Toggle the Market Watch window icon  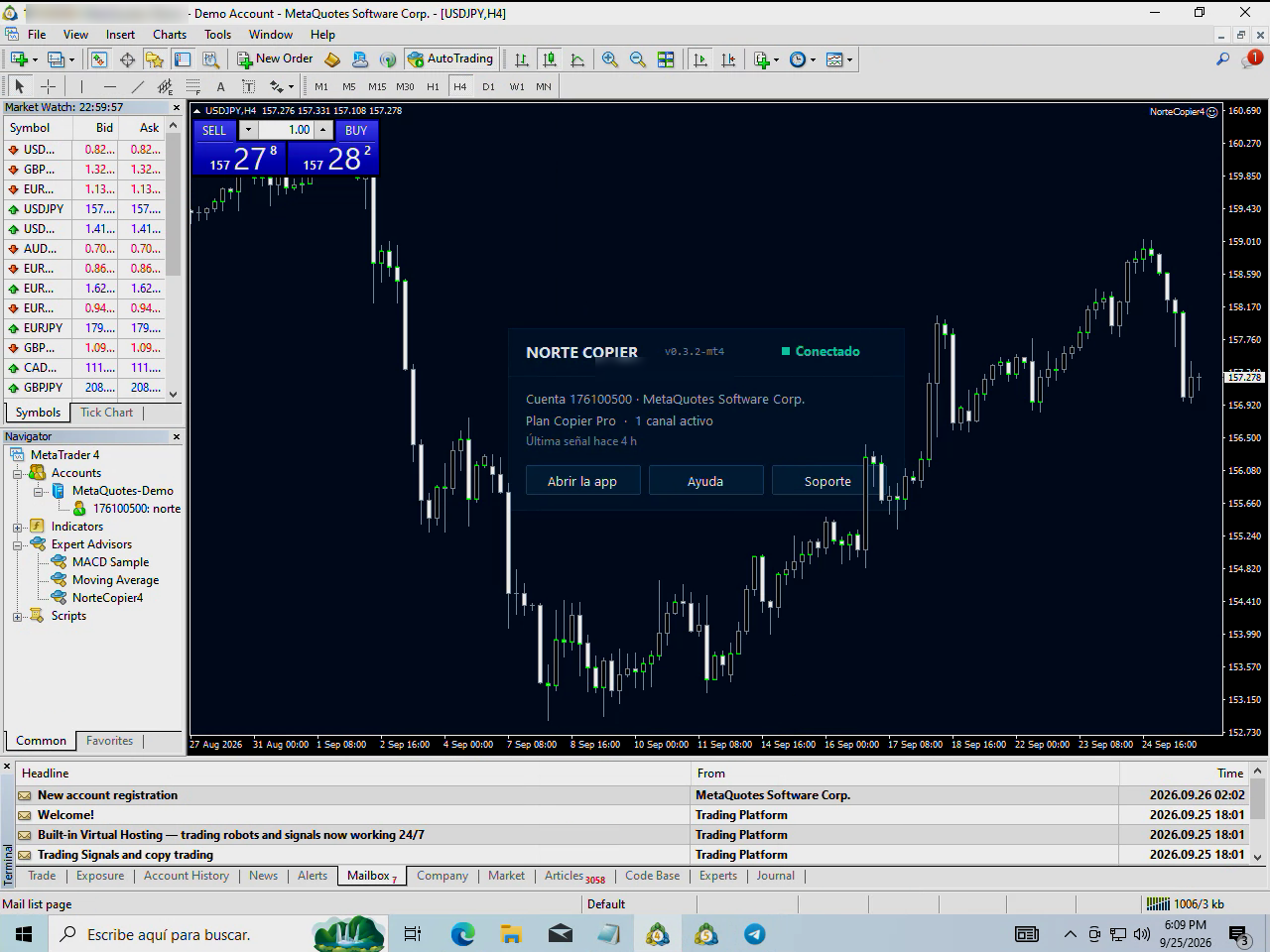coord(99,59)
